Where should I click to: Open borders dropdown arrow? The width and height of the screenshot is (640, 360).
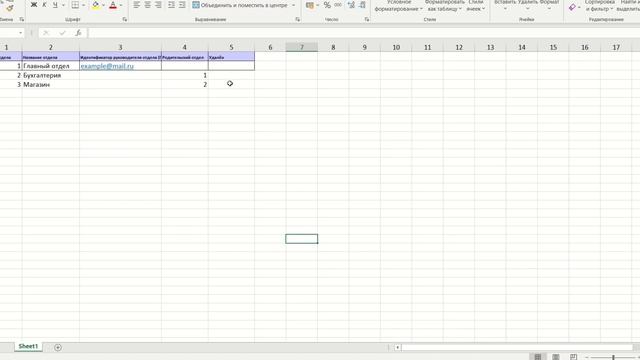[84, 5]
